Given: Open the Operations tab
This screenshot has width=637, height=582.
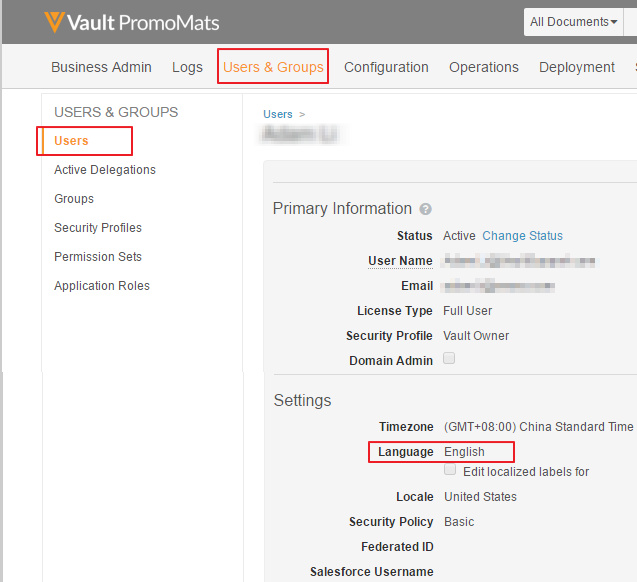Looking at the screenshot, I should (483, 67).
